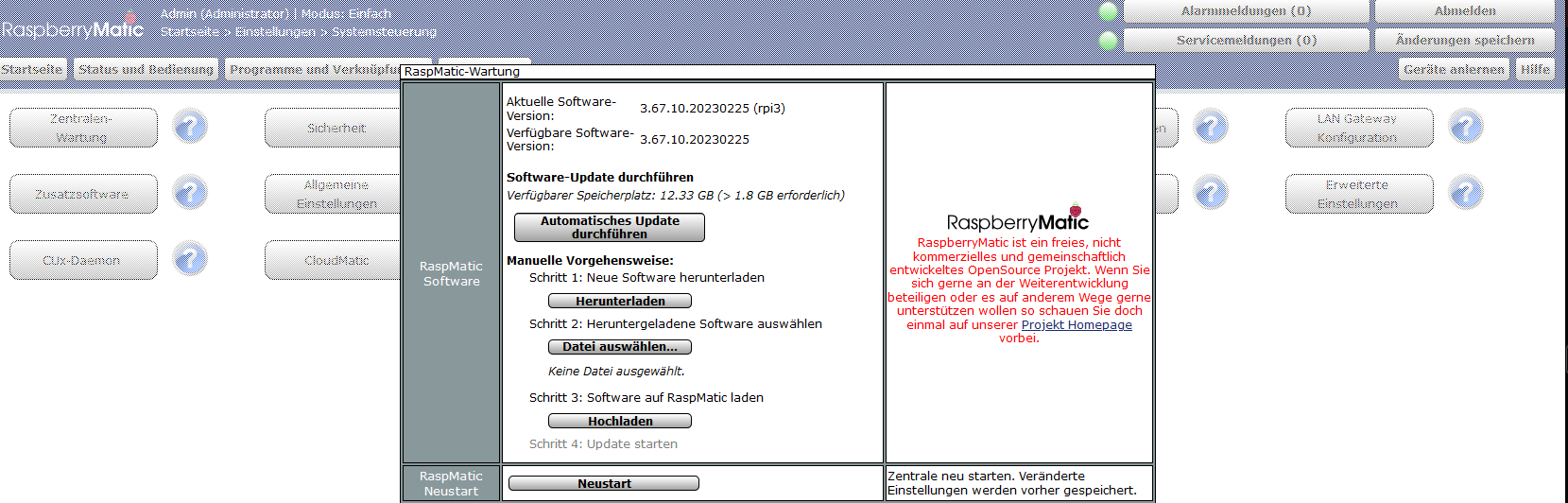Open Allgemeine Einstellungen button
Screen dimensions: 1568x503
tap(334, 194)
